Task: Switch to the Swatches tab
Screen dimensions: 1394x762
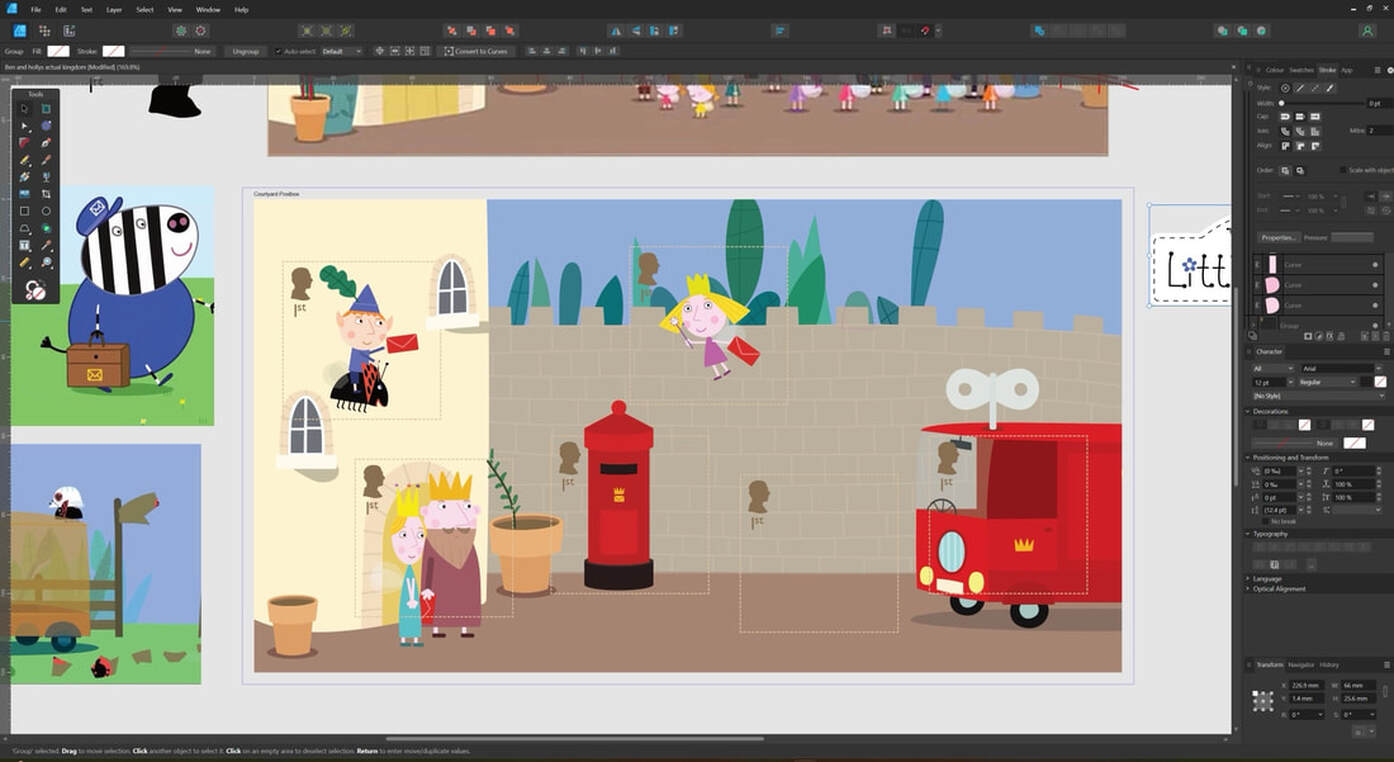Action: pos(1301,70)
